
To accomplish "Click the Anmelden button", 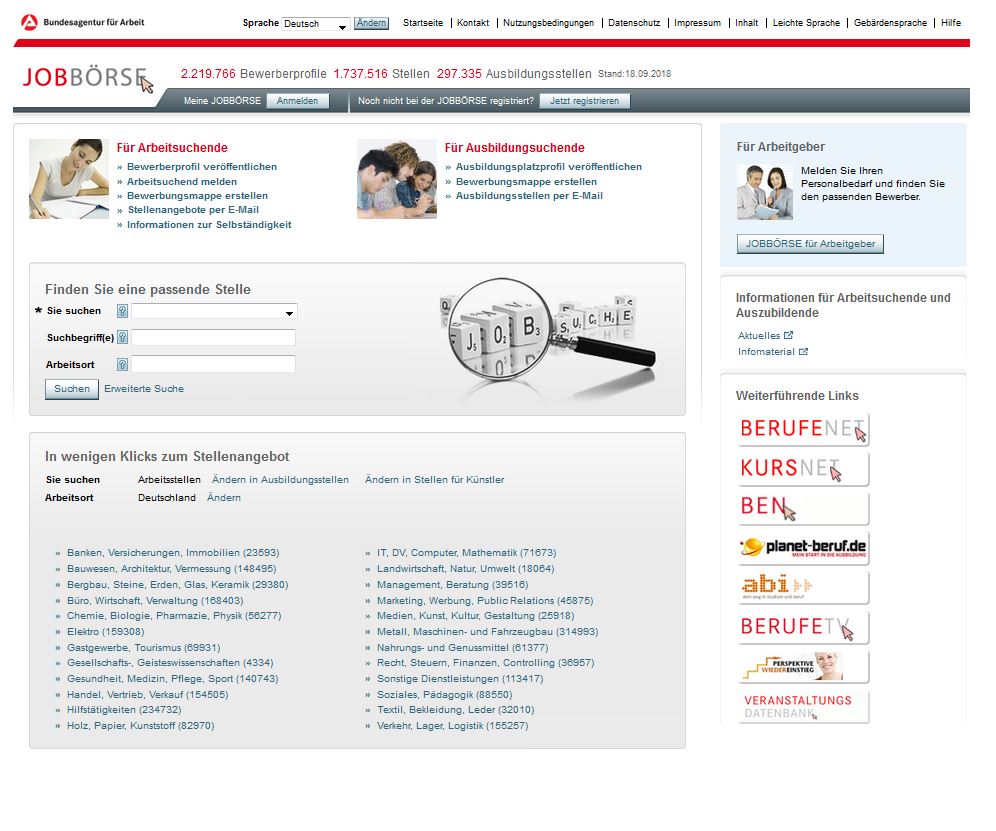I will 297,101.
